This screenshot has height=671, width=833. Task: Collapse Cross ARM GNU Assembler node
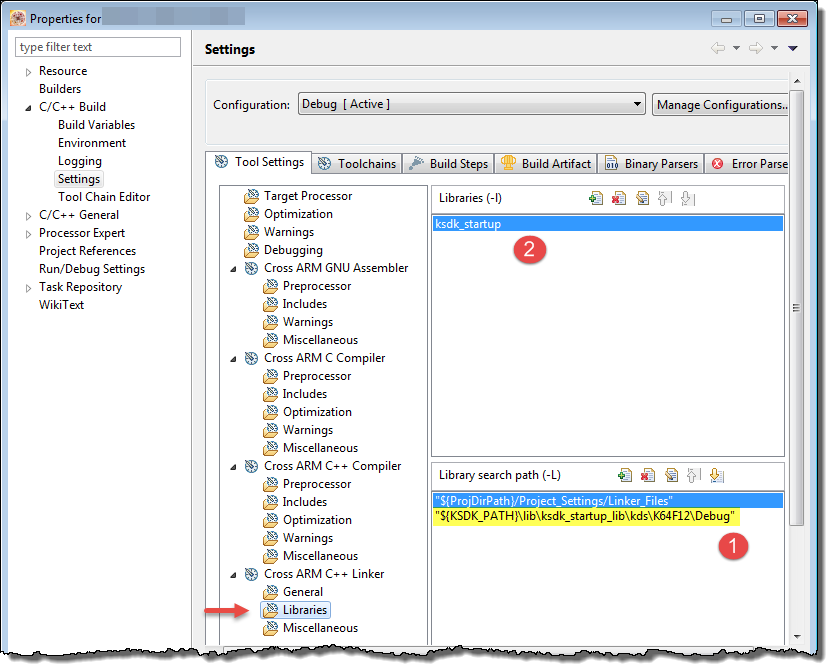[233, 269]
